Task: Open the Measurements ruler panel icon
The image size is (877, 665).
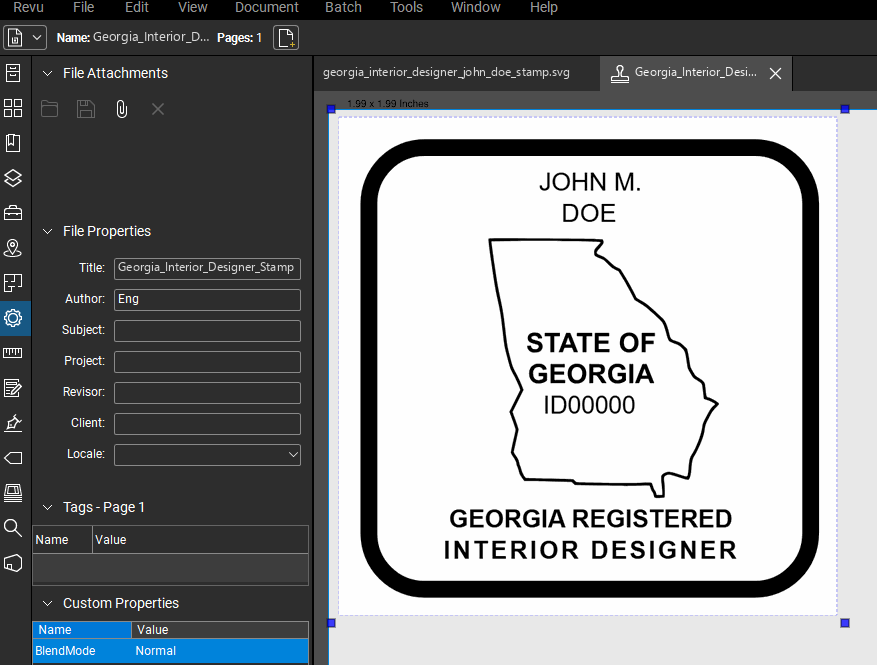Action: [x=13, y=353]
